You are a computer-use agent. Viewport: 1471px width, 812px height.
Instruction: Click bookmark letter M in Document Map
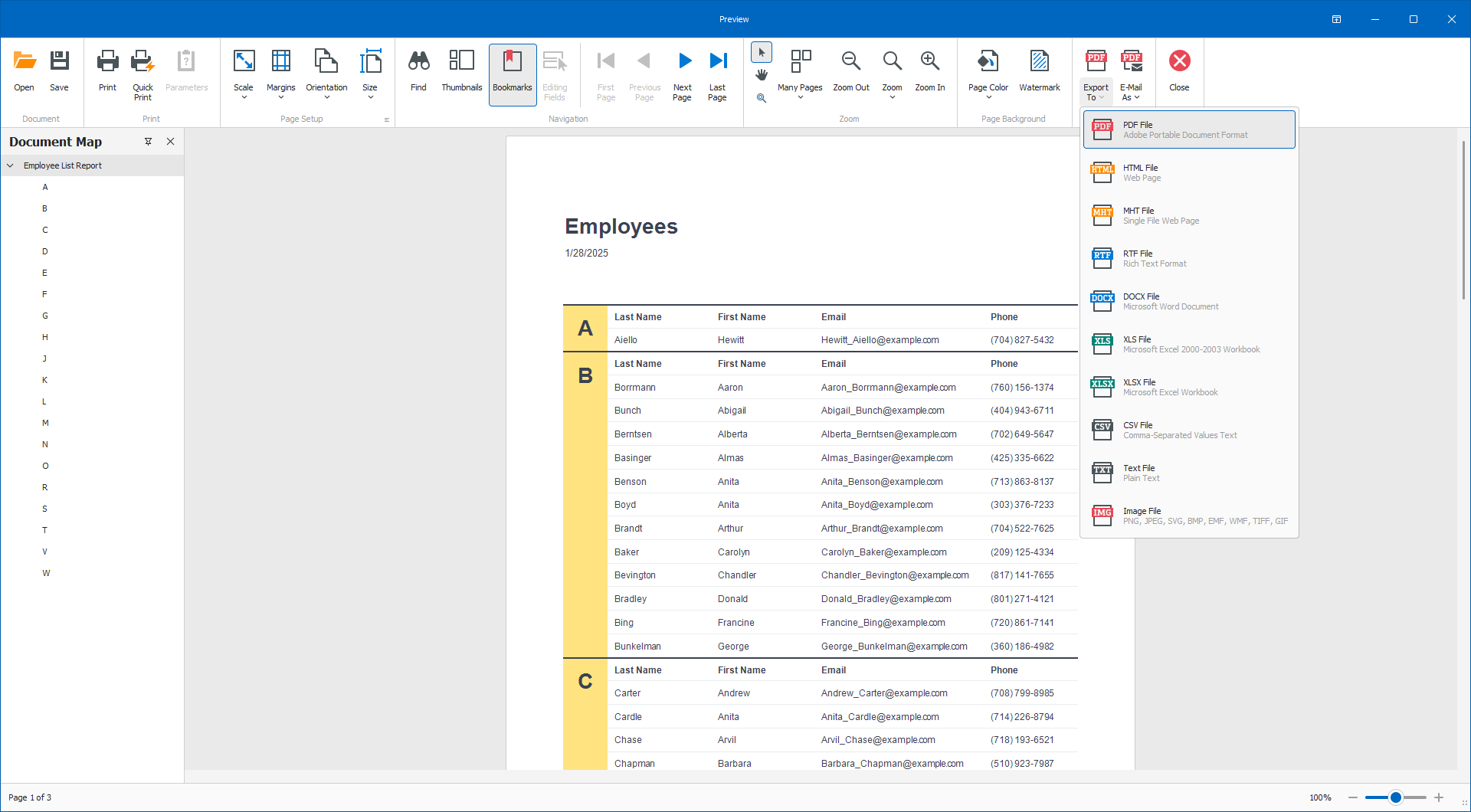coord(45,423)
